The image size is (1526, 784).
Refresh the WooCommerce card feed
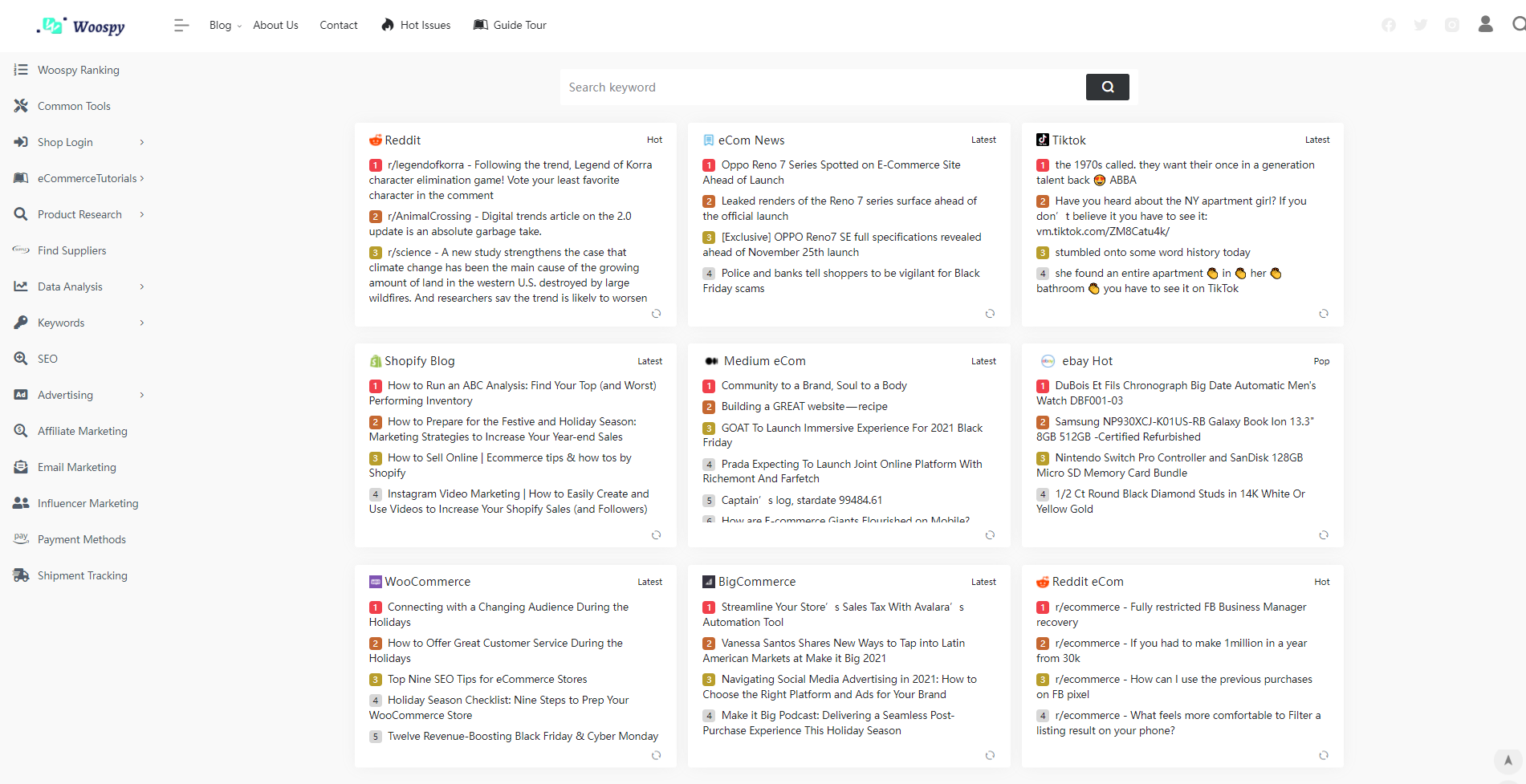click(657, 756)
